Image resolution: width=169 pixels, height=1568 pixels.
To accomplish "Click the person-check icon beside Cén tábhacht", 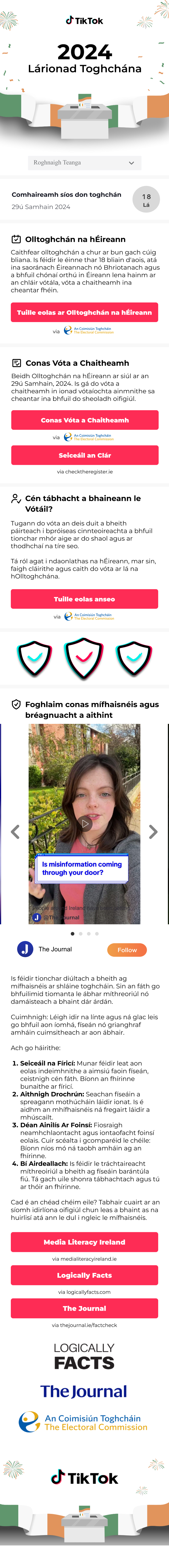I will [16, 498].
